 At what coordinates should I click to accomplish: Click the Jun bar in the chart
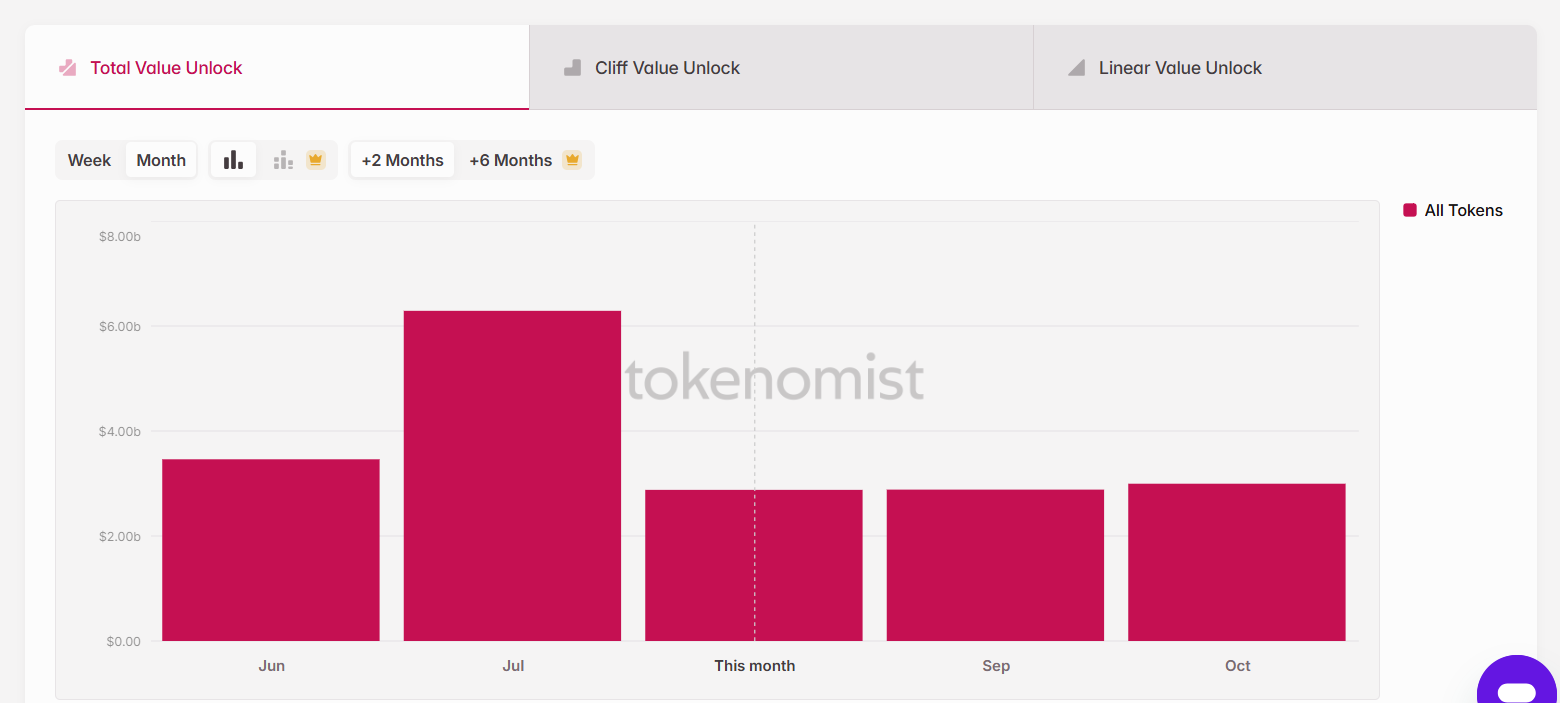click(271, 550)
